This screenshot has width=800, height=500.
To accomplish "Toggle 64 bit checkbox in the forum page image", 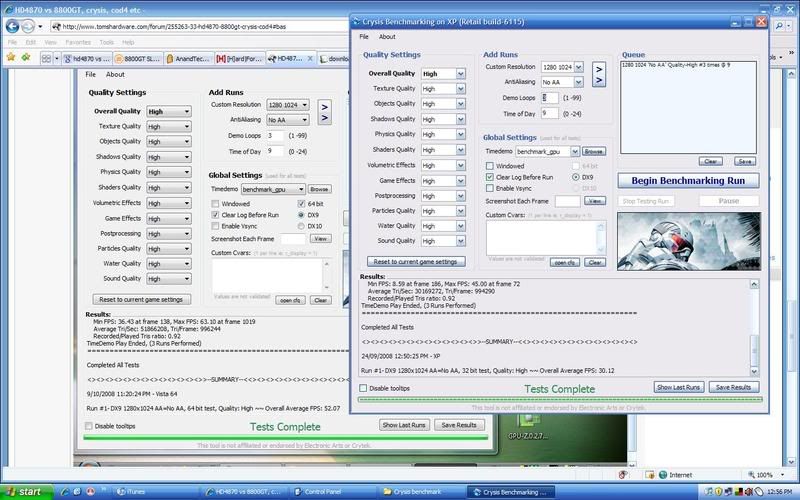I will 301,204.
